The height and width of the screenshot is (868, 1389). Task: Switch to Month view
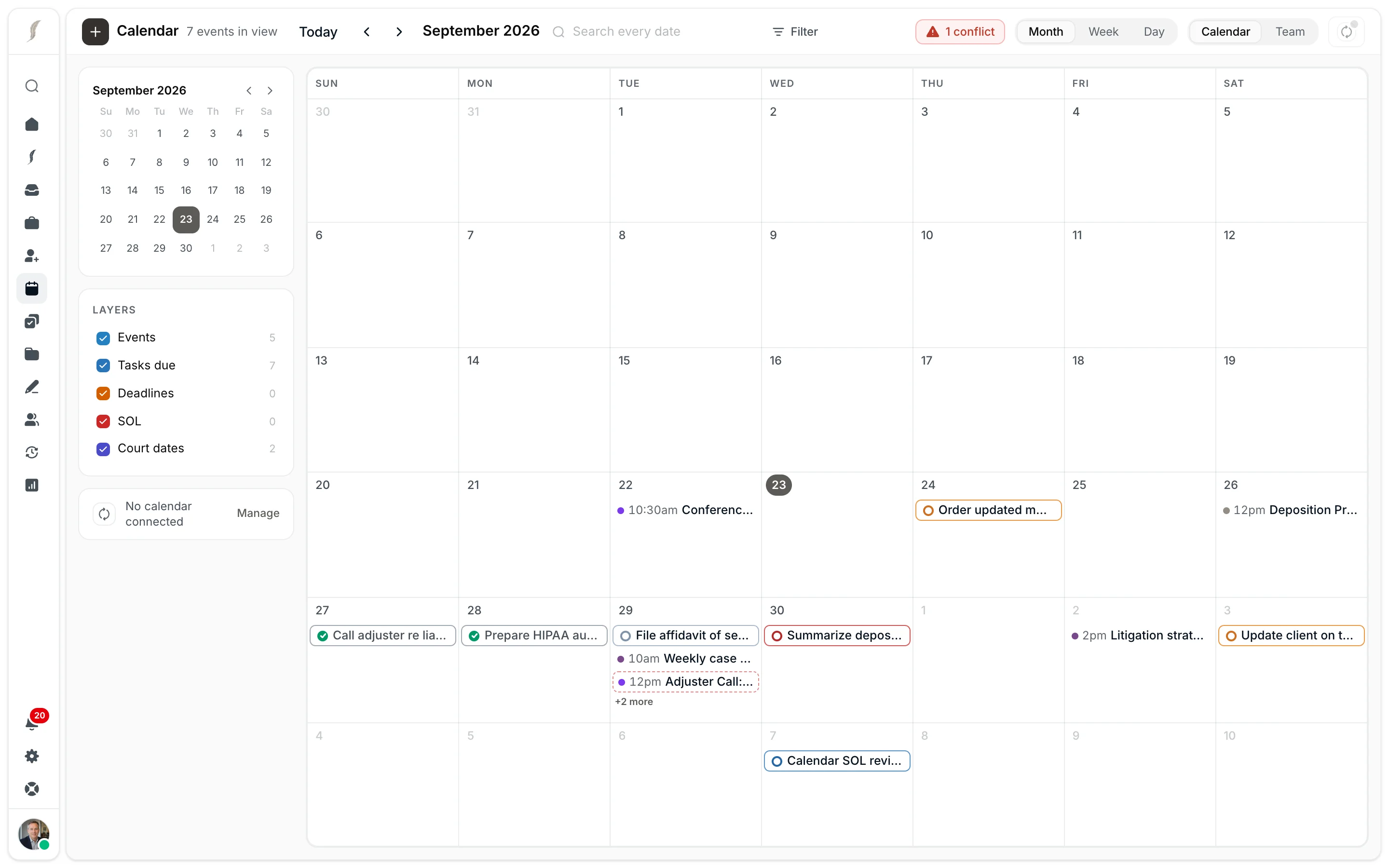pyautogui.click(x=1046, y=31)
